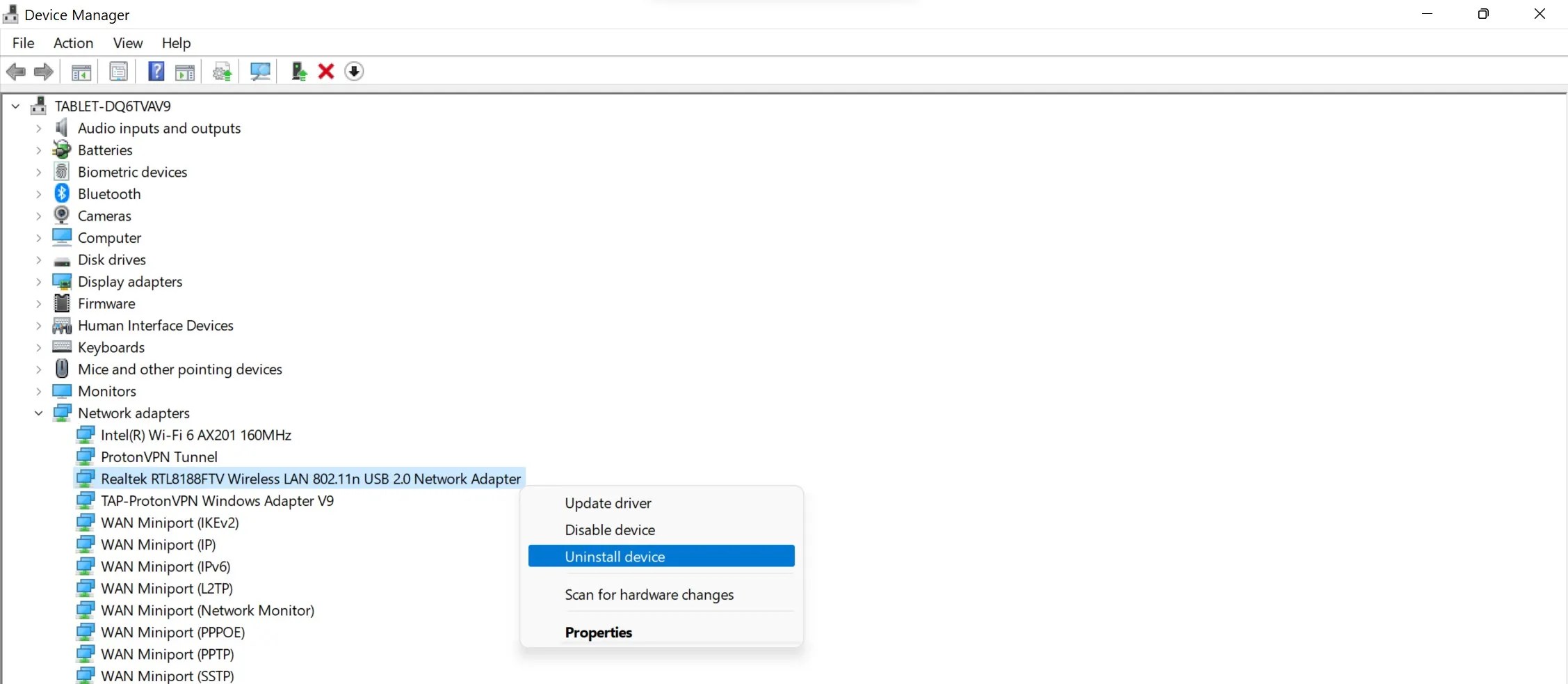Click the Forward navigation arrow
This screenshot has height=684, width=1568.
pos(43,71)
